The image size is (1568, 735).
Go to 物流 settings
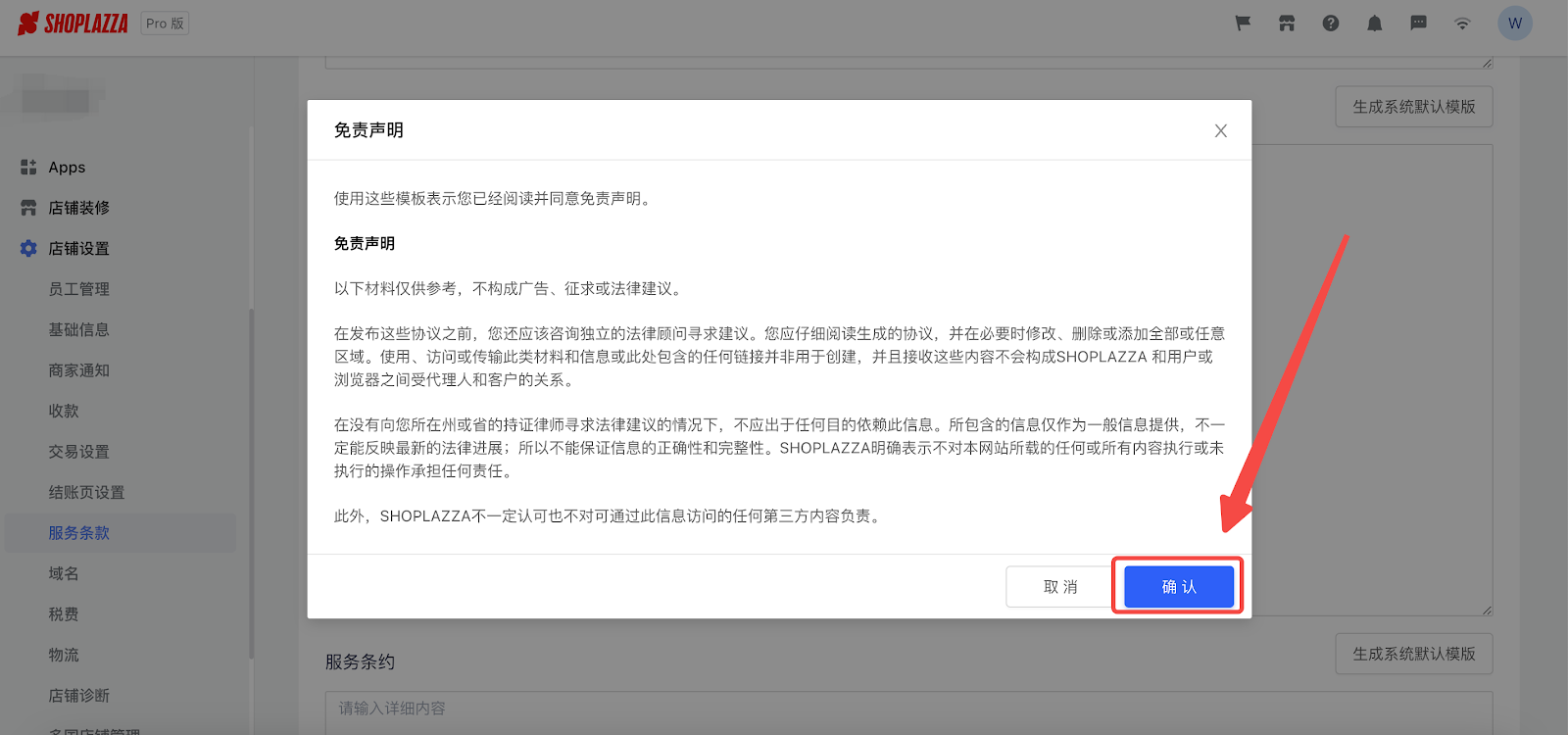tap(64, 656)
